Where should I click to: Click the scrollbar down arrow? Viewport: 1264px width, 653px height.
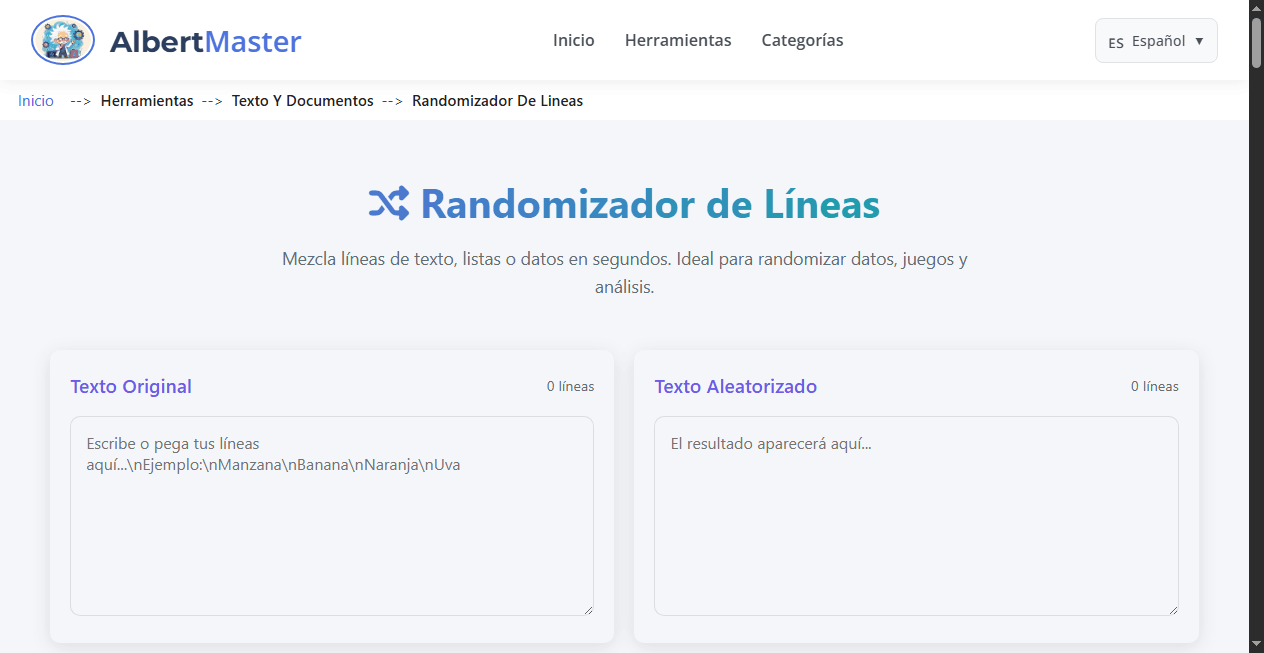coord(1256,645)
